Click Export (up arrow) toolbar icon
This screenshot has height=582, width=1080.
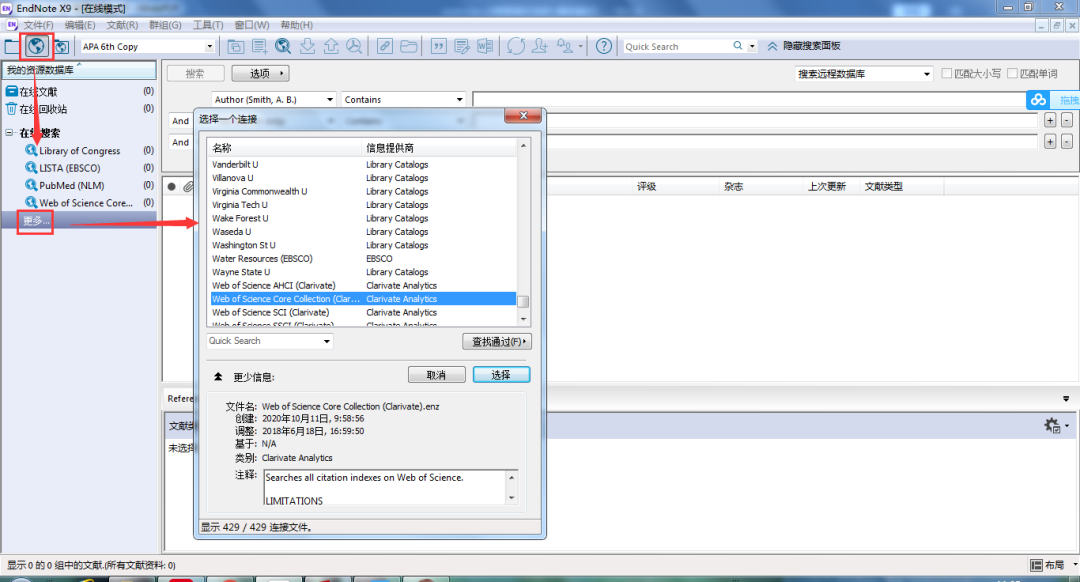(331, 46)
